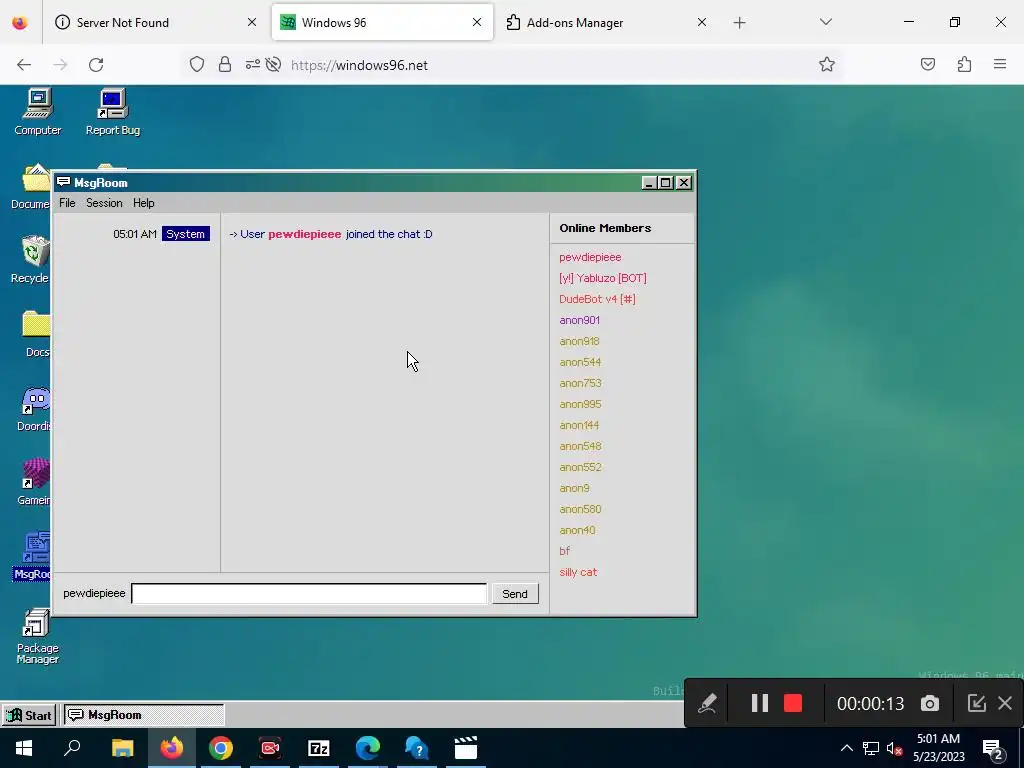Open the File menu in MsgRoom
This screenshot has width=1024, height=768.
click(67, 203)
